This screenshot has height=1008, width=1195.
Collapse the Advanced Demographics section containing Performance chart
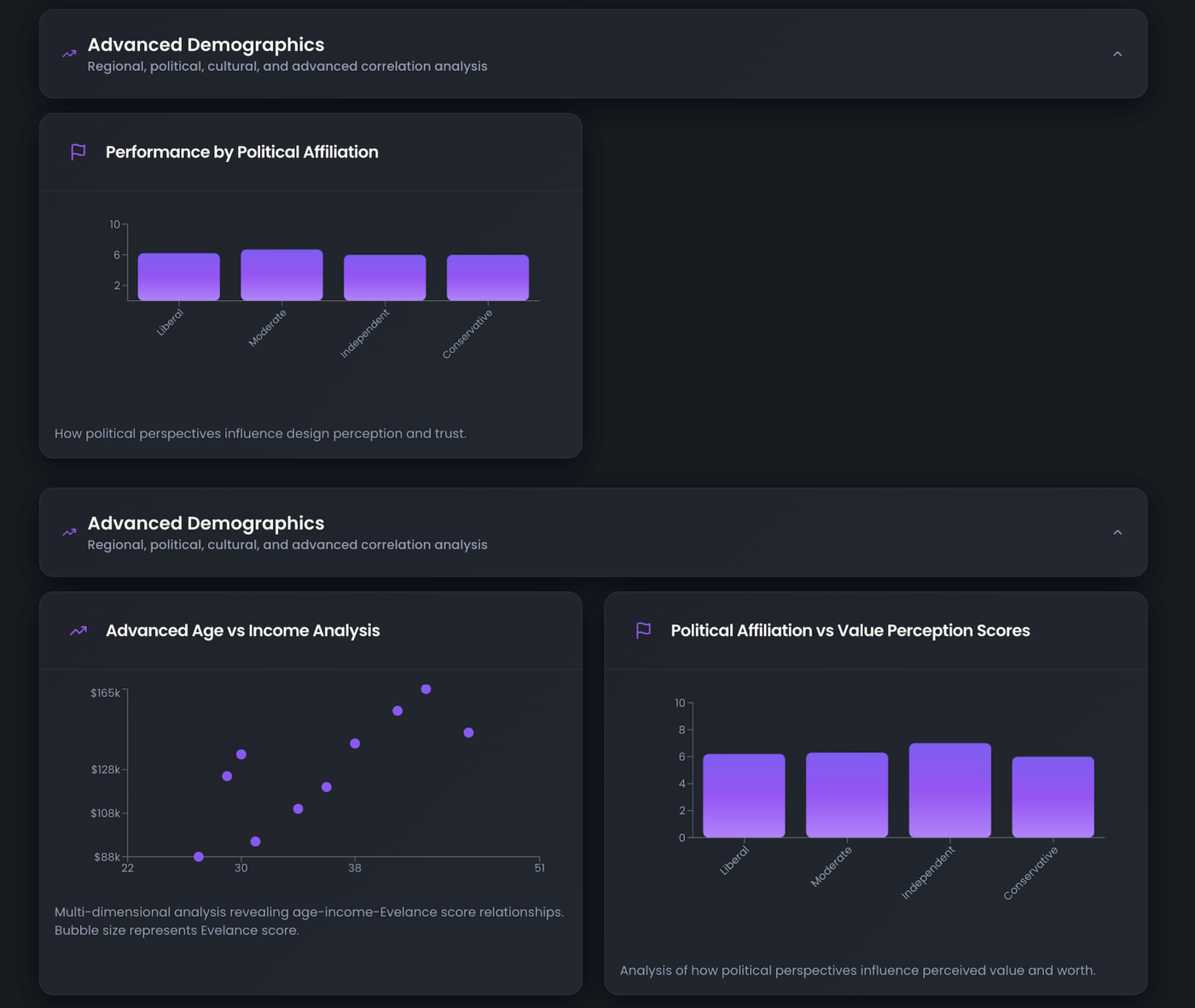pyautogui.click(x=1117, y=54)
